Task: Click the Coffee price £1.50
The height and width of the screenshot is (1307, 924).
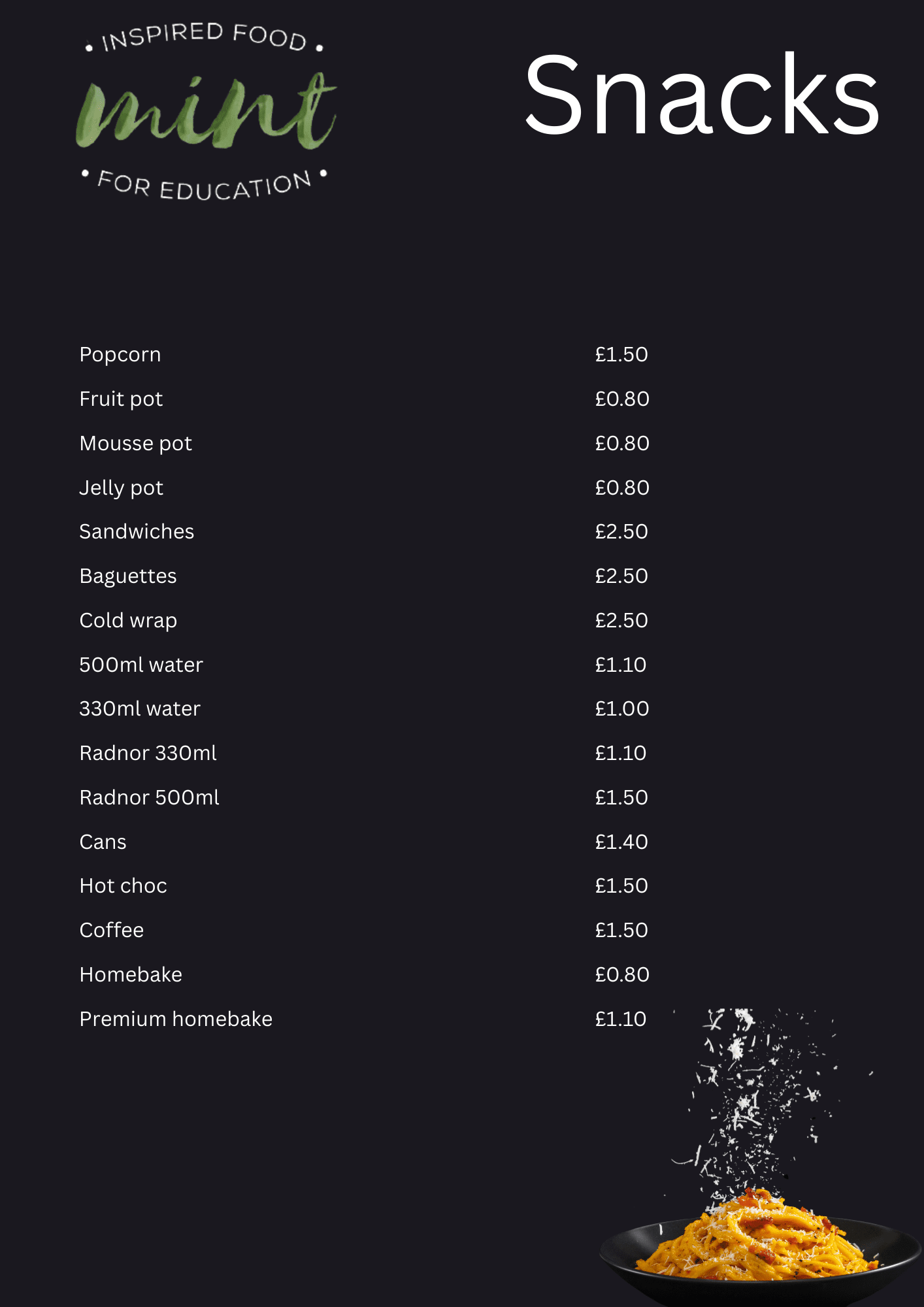Action: click(621, 930)
